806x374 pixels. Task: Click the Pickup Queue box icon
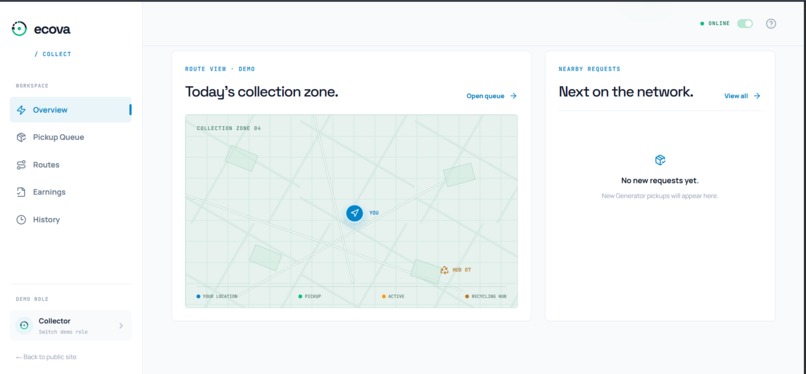tap(21, 137)
